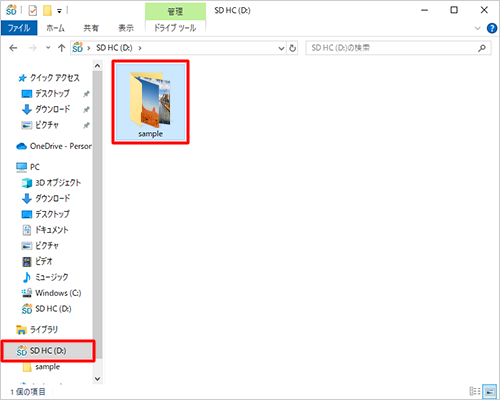Open Downloads (ダウンロード) under PC

coord(53,198)
